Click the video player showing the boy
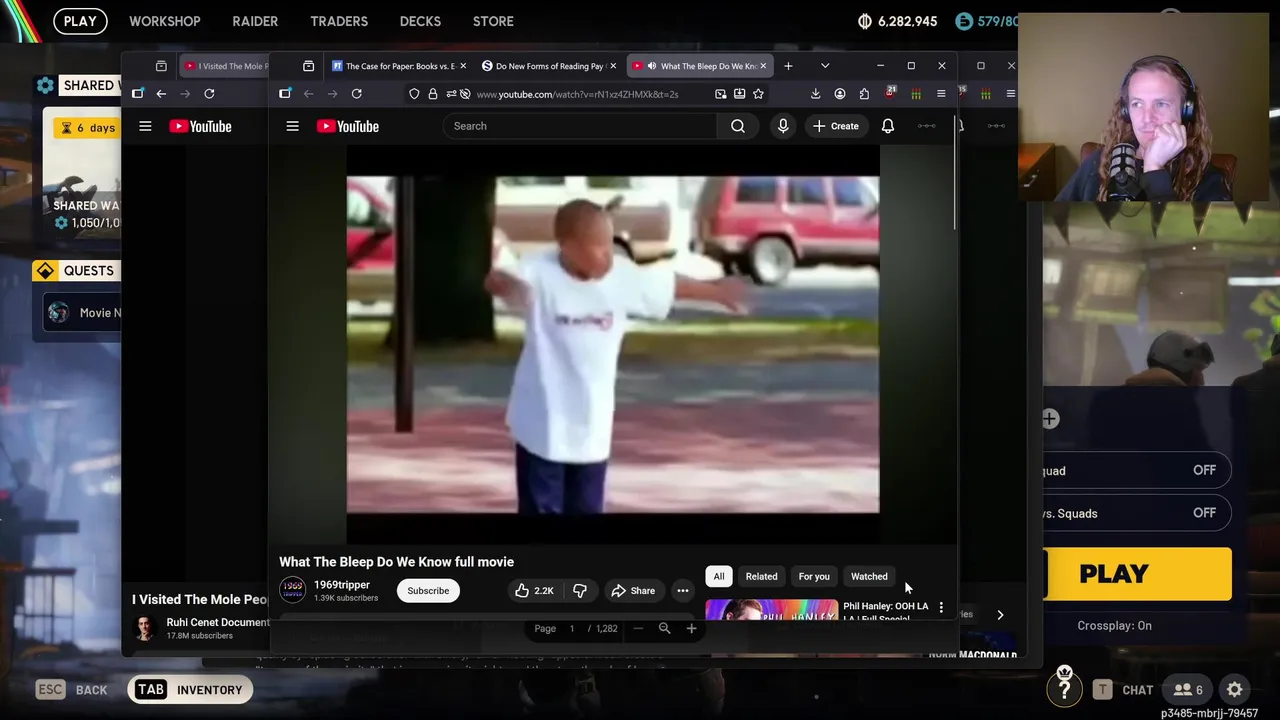The image size is (1280, 720). point(613,345)
